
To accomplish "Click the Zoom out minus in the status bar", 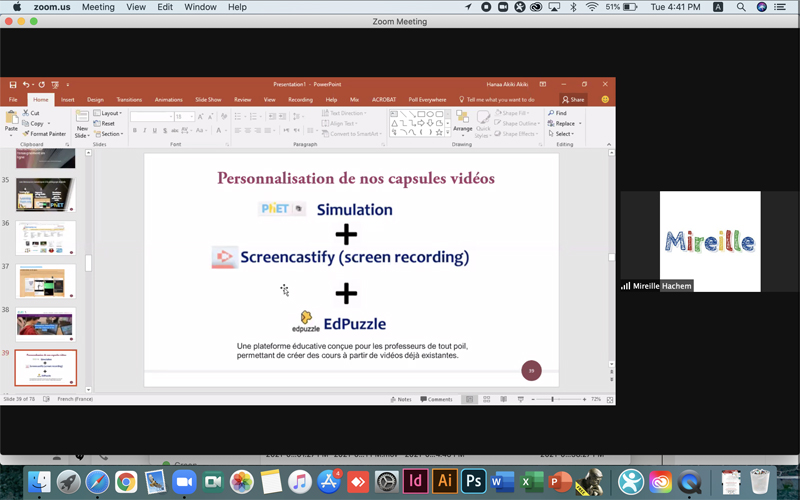I will (533, 399).
